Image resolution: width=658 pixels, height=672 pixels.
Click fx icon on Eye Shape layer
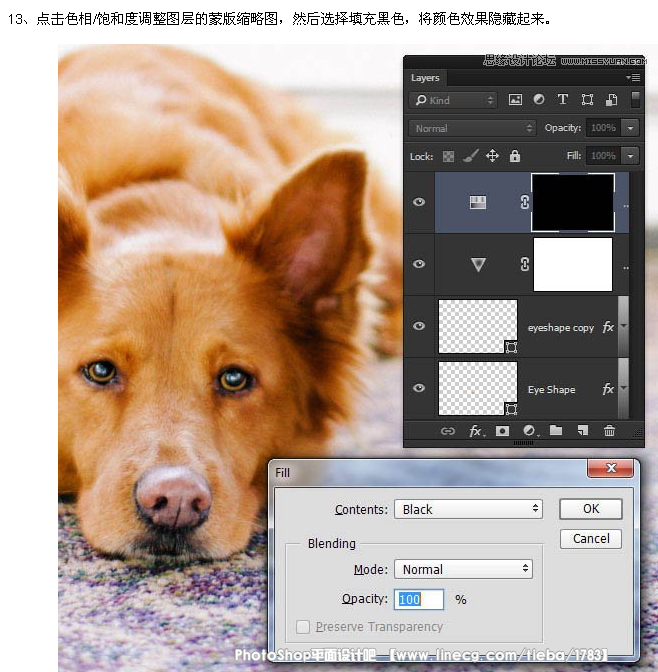pos(608,389)
